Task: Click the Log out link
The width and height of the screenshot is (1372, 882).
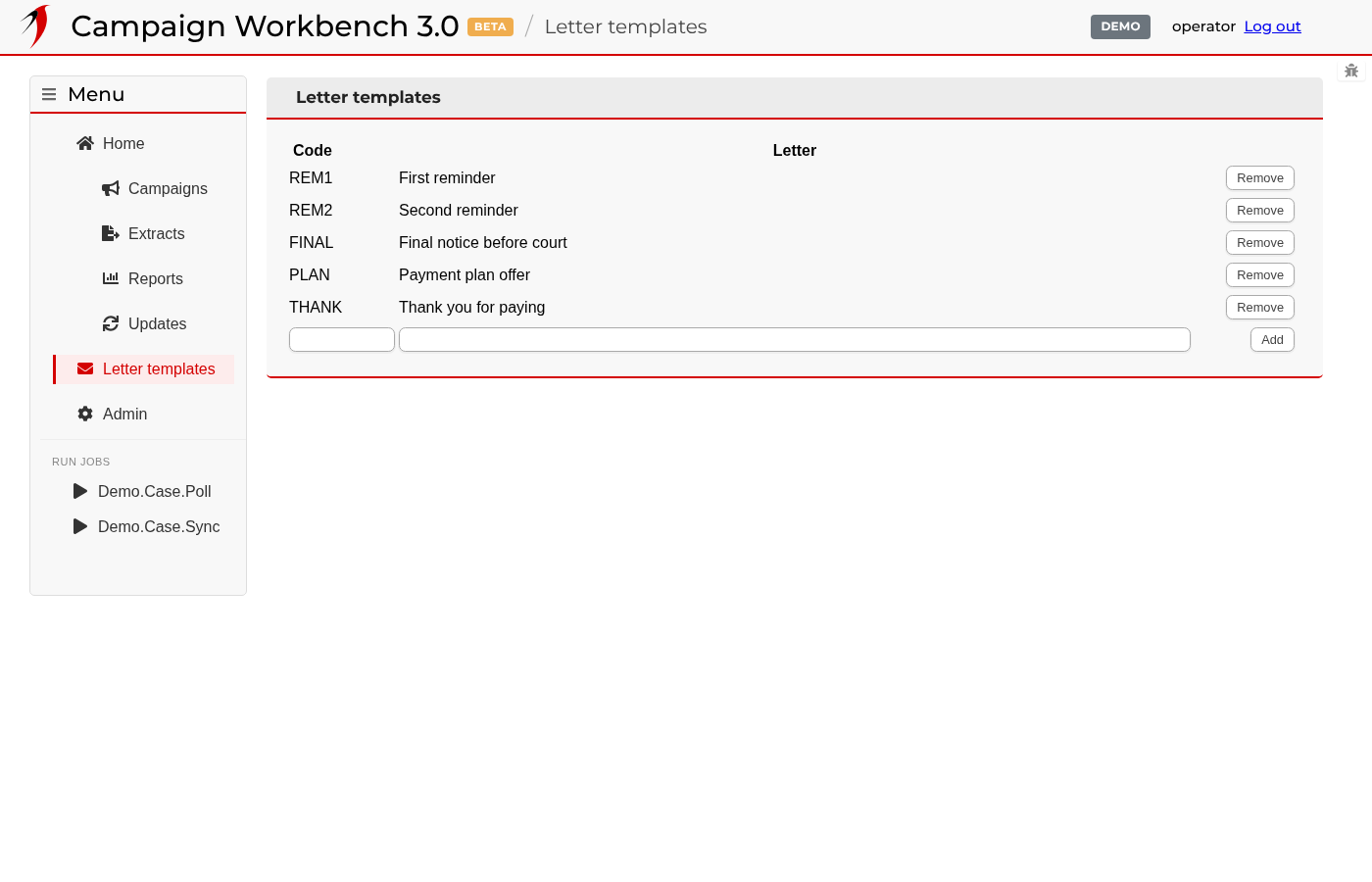Action: tap(1272, 26)
